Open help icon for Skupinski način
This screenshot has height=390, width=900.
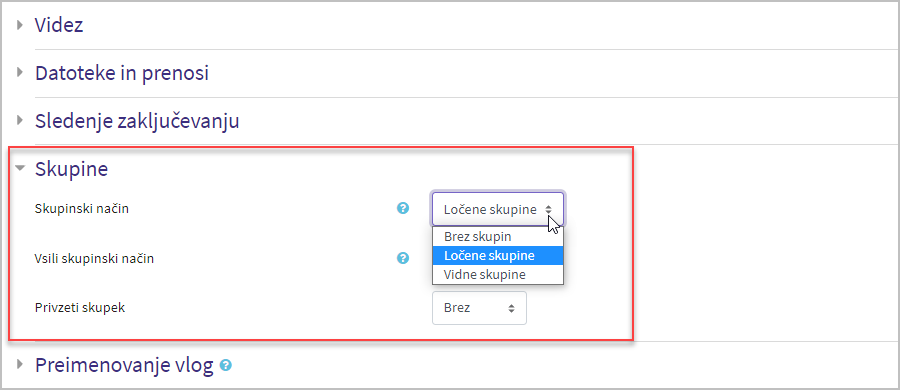click(x=403, y=208)
